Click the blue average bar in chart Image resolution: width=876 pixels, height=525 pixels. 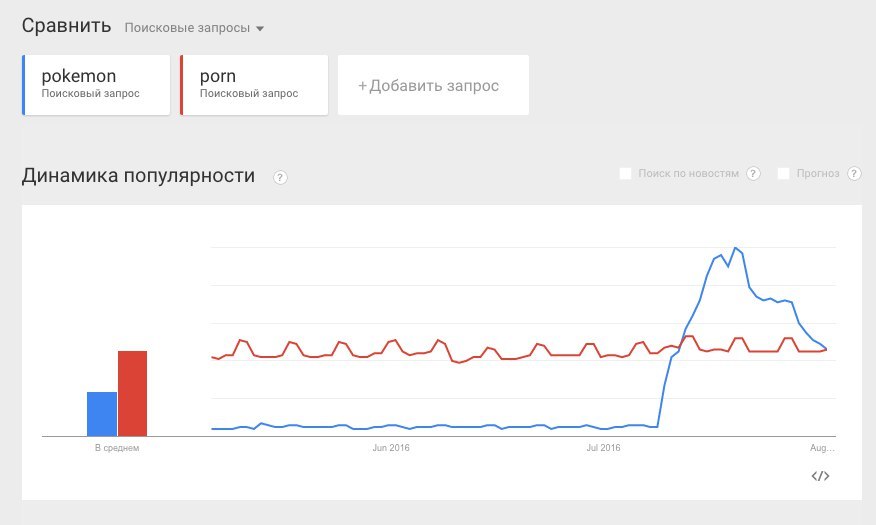102,414
